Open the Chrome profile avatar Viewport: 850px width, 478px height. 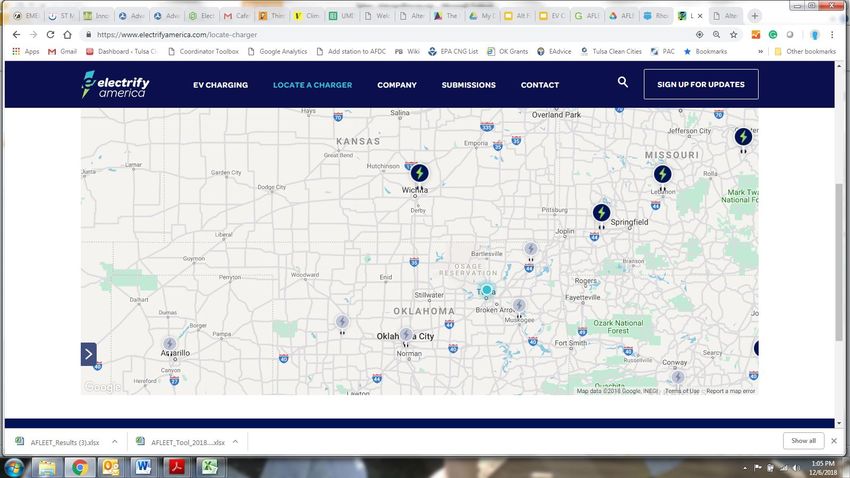pos(814,35)
